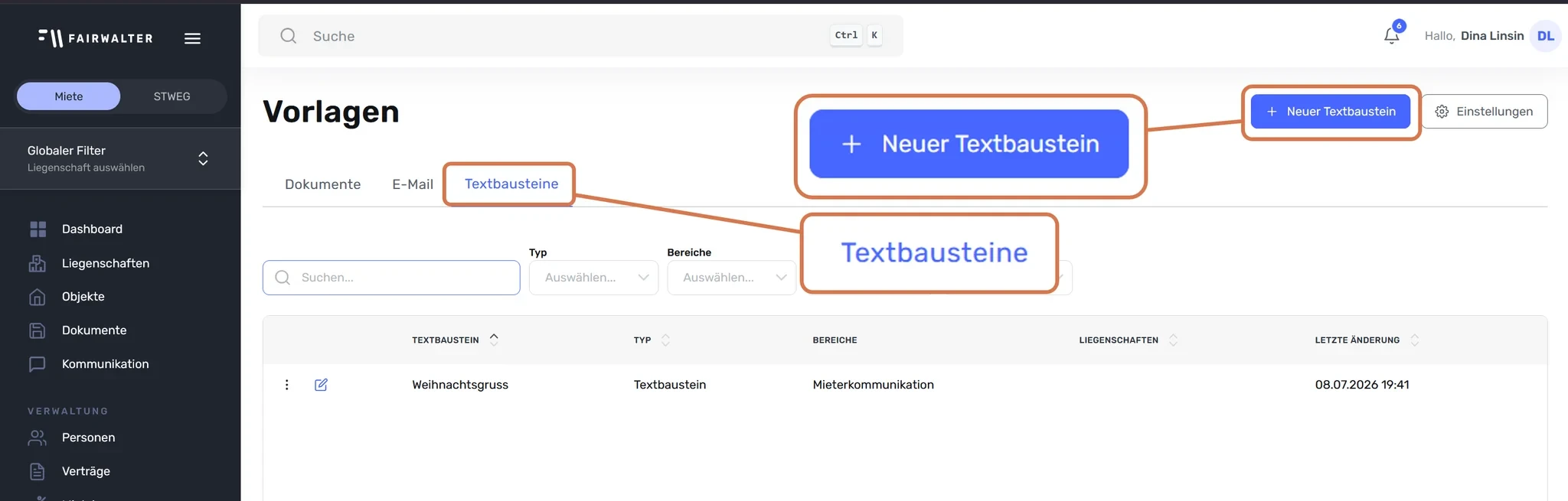Open the Einstellungen button
Image resolution: width=1568 pixels, height=501 pixels.
(1484, 112)
